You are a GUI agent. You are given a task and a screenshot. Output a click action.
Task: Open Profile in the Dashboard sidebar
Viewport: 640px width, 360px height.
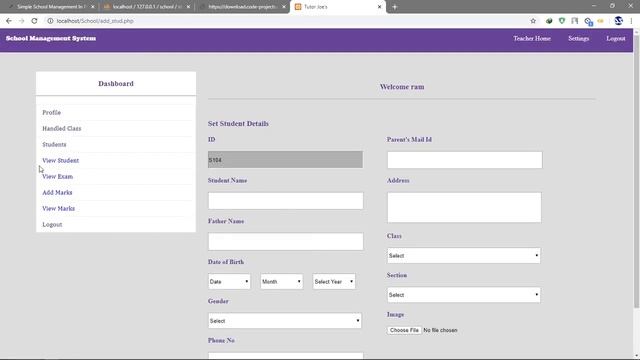click(x=51, y=112)
